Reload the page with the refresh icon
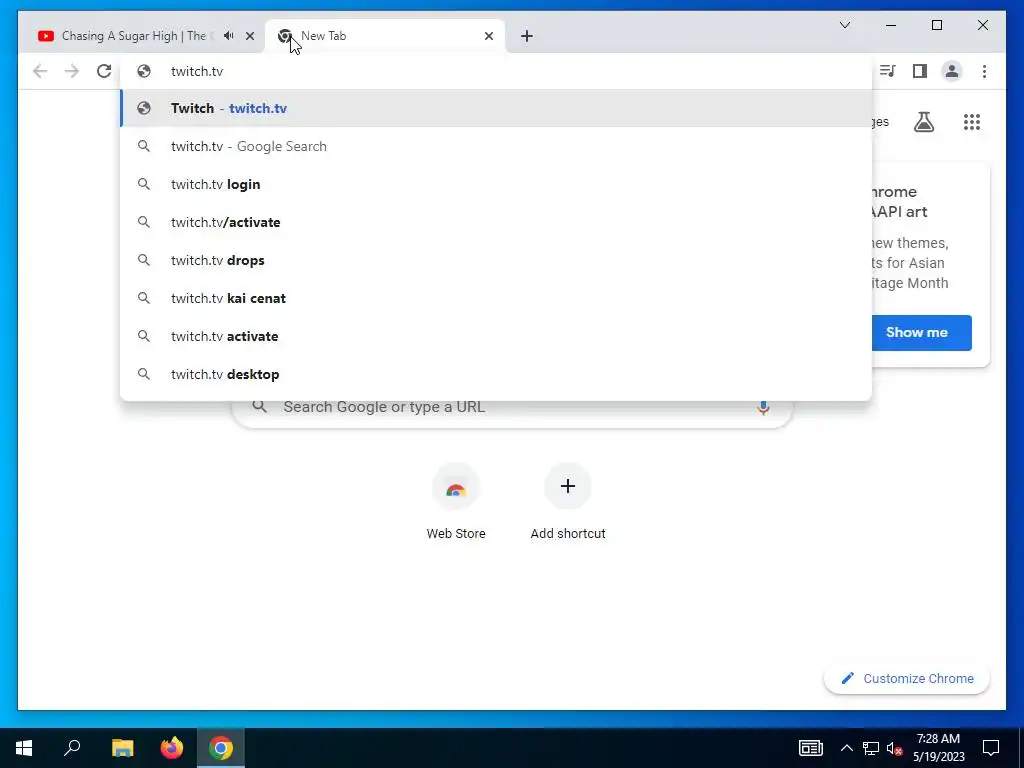Image resolution: width=1024 pixels, height=768 pixels. 104,71
